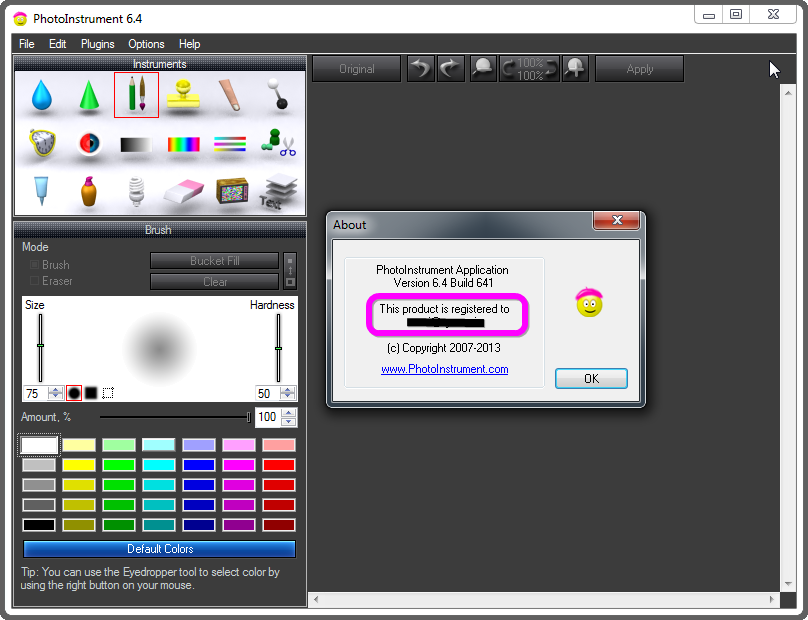
Task: Click the Clear button
Action: click(x=214, y=282)
